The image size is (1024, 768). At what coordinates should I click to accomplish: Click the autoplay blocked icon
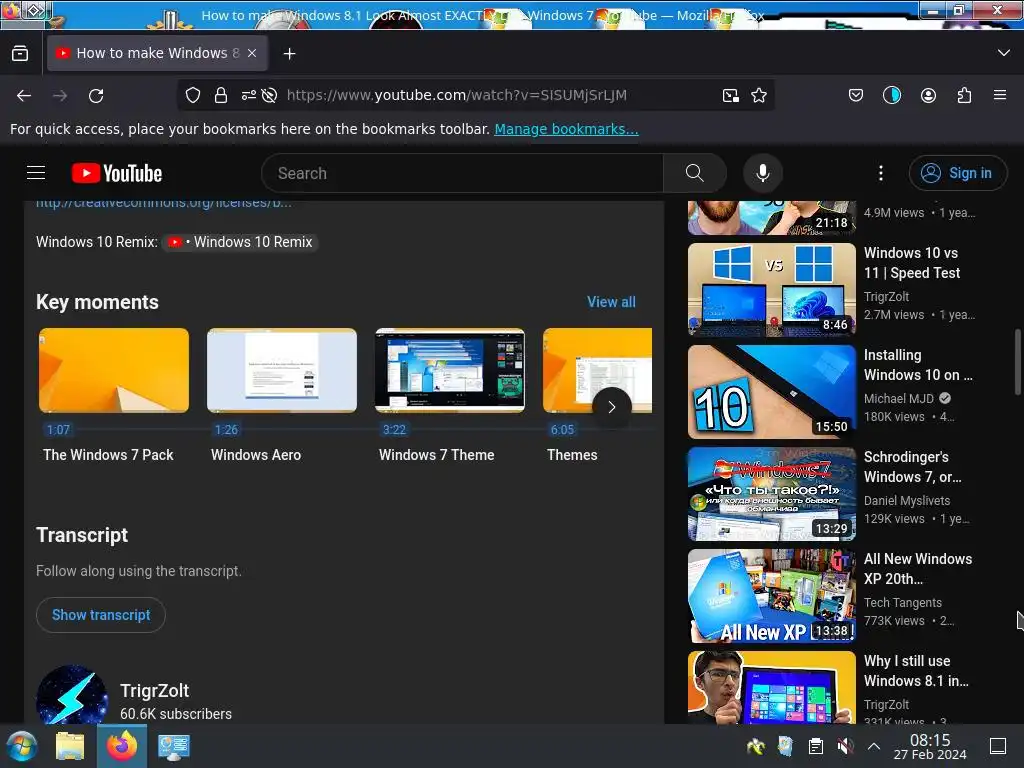point(269,95)
